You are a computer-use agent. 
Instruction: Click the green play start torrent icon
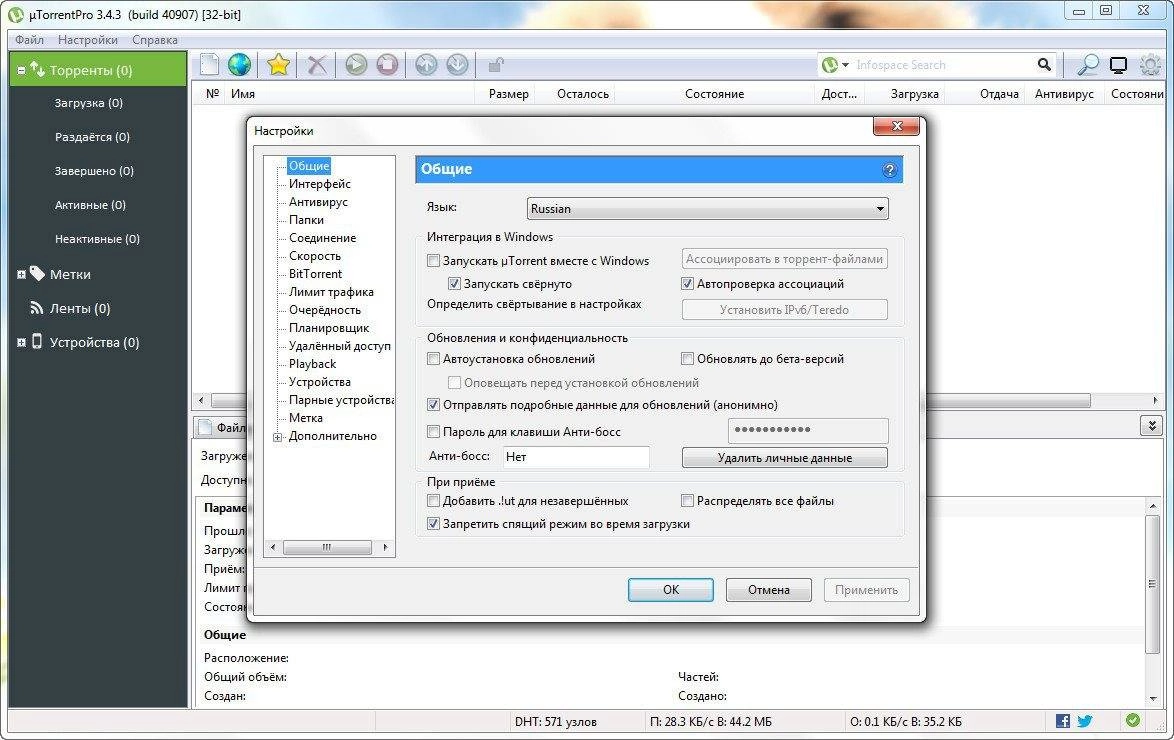click(x=355, y=64)
